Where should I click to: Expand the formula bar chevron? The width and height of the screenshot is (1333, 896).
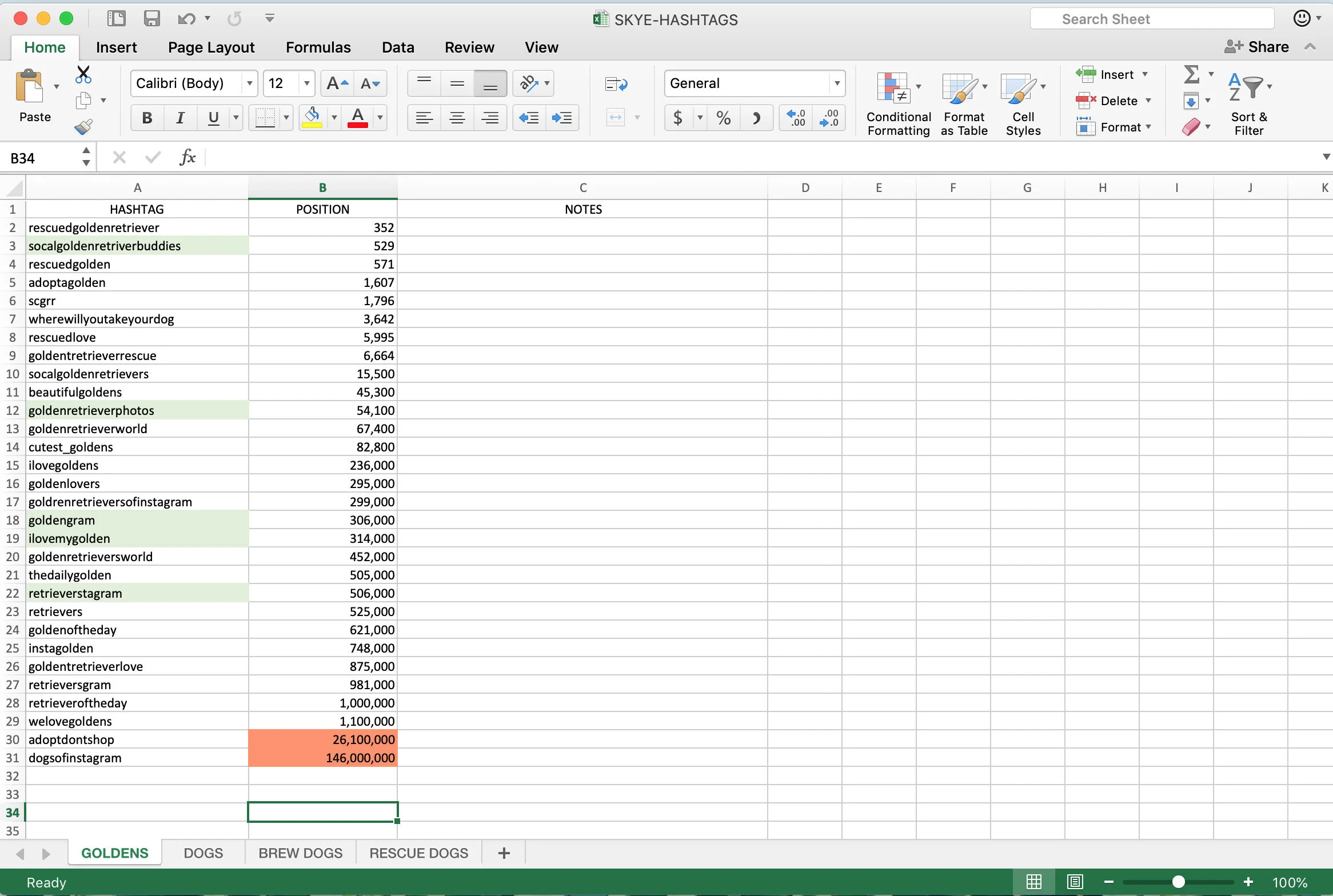pos(1326,157)
